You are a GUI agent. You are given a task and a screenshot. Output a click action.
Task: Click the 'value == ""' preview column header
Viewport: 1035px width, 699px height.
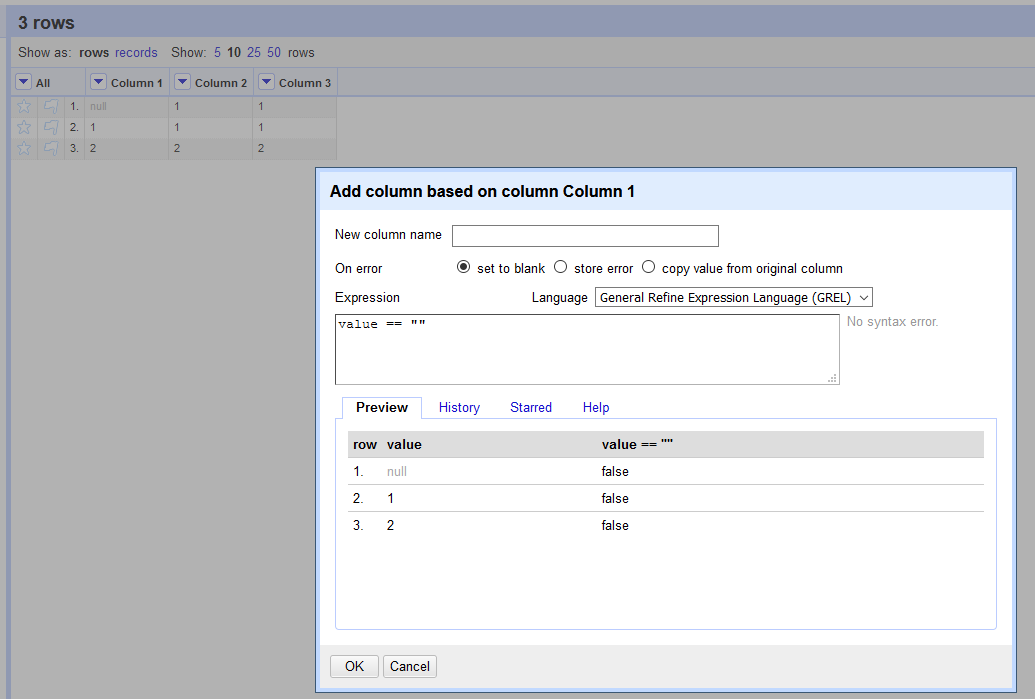637,444
